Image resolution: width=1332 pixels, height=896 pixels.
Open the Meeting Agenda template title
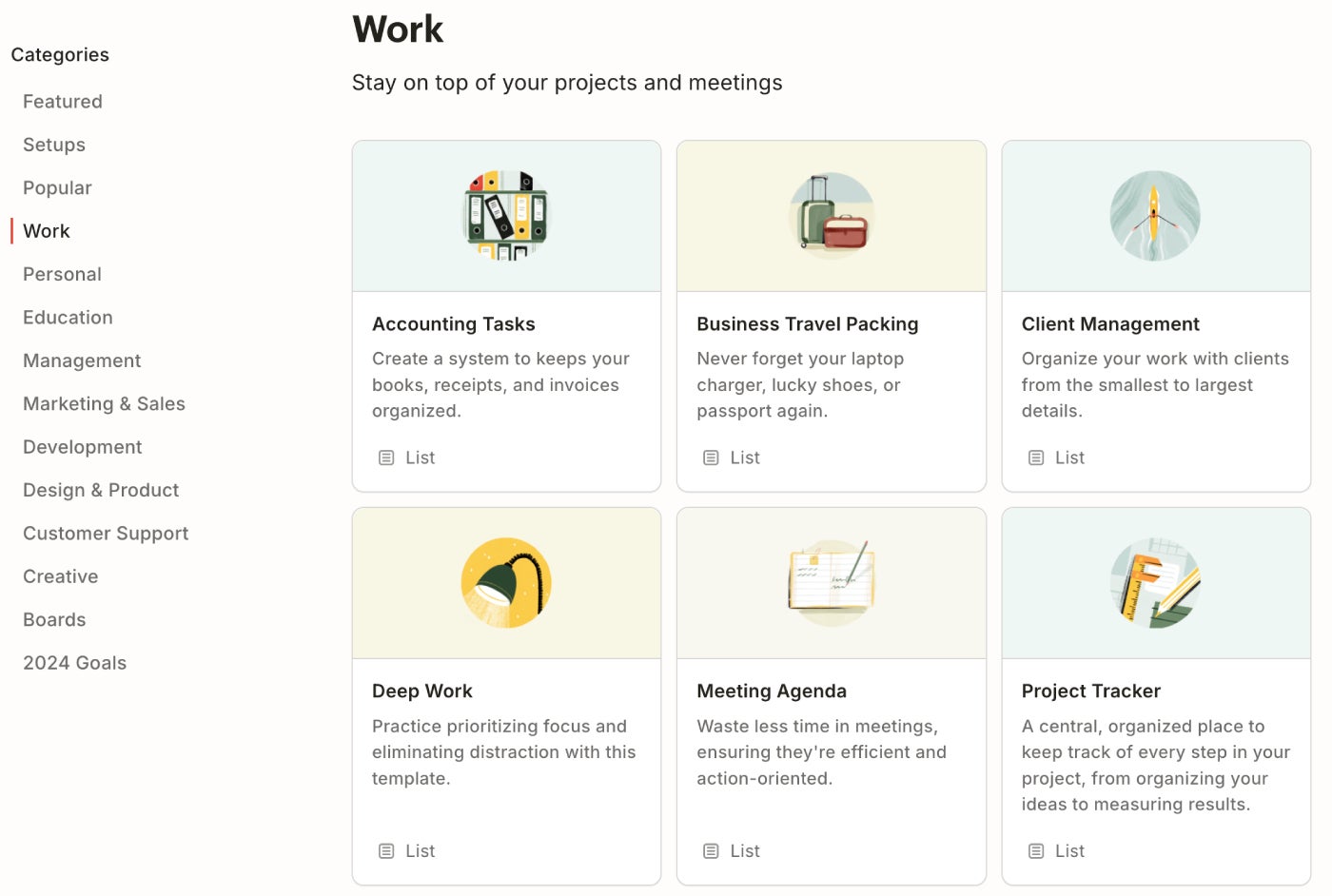pos(772,691)
